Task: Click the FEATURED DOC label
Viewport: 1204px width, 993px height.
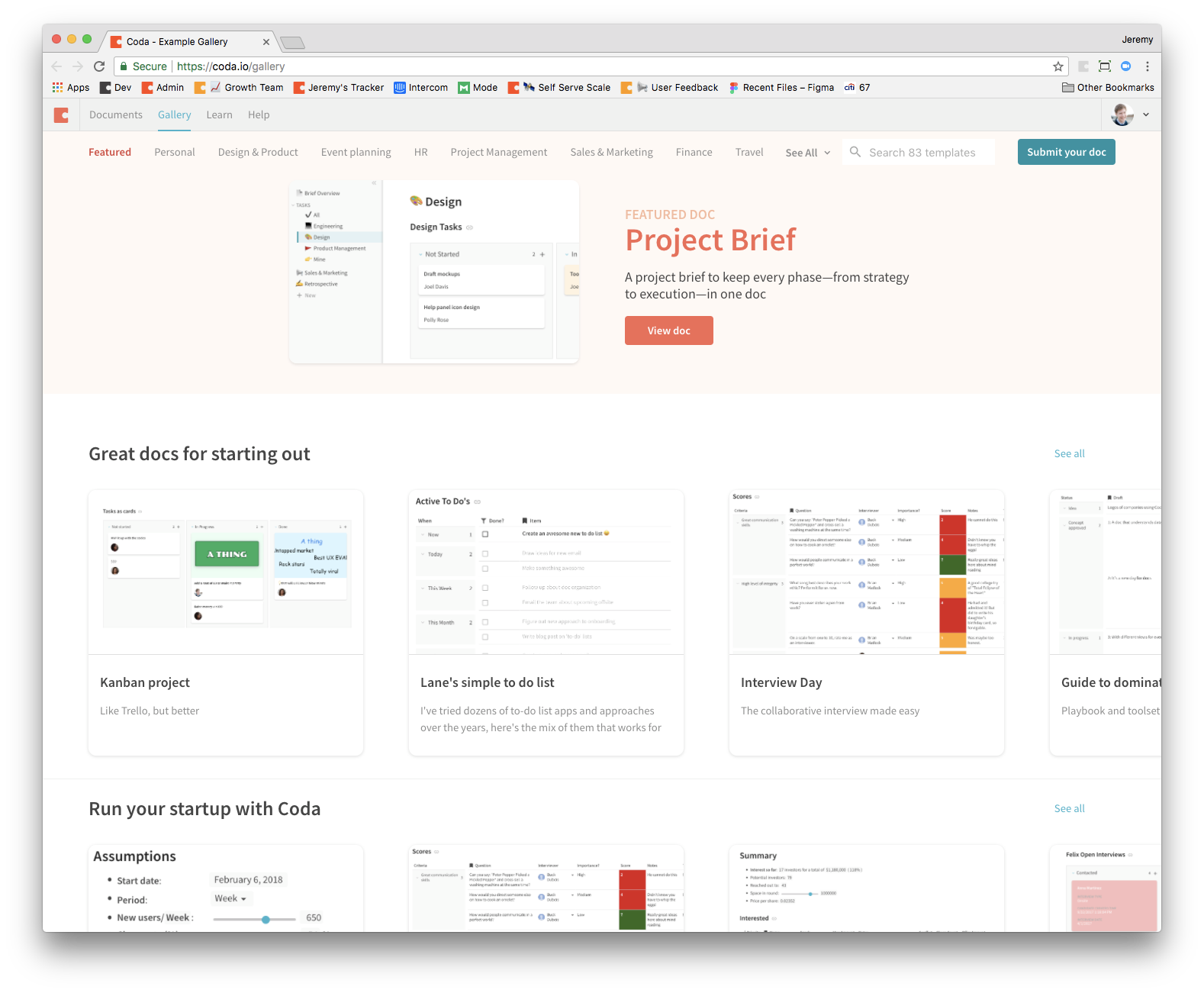Action: click(x=670, y=215)
